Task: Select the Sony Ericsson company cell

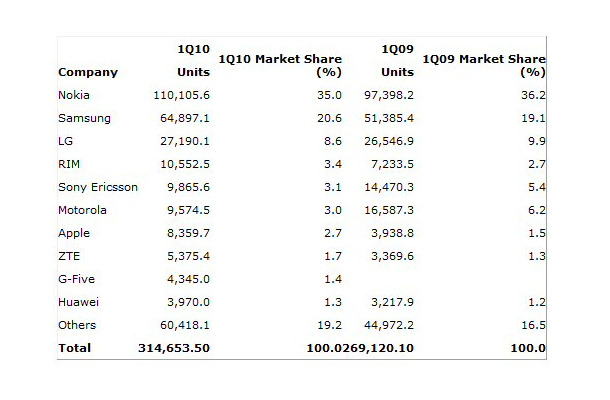Action: [x=98, y=187]
